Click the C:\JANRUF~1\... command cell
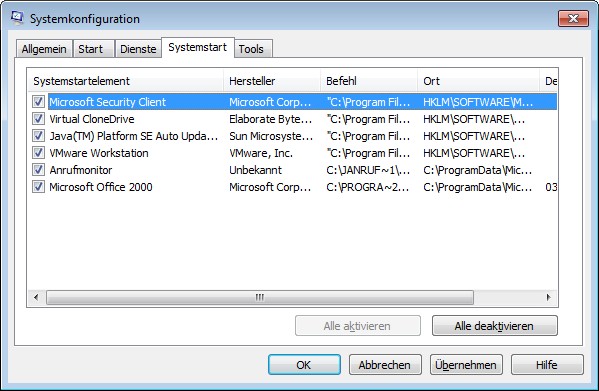 [x=368, y=170]
